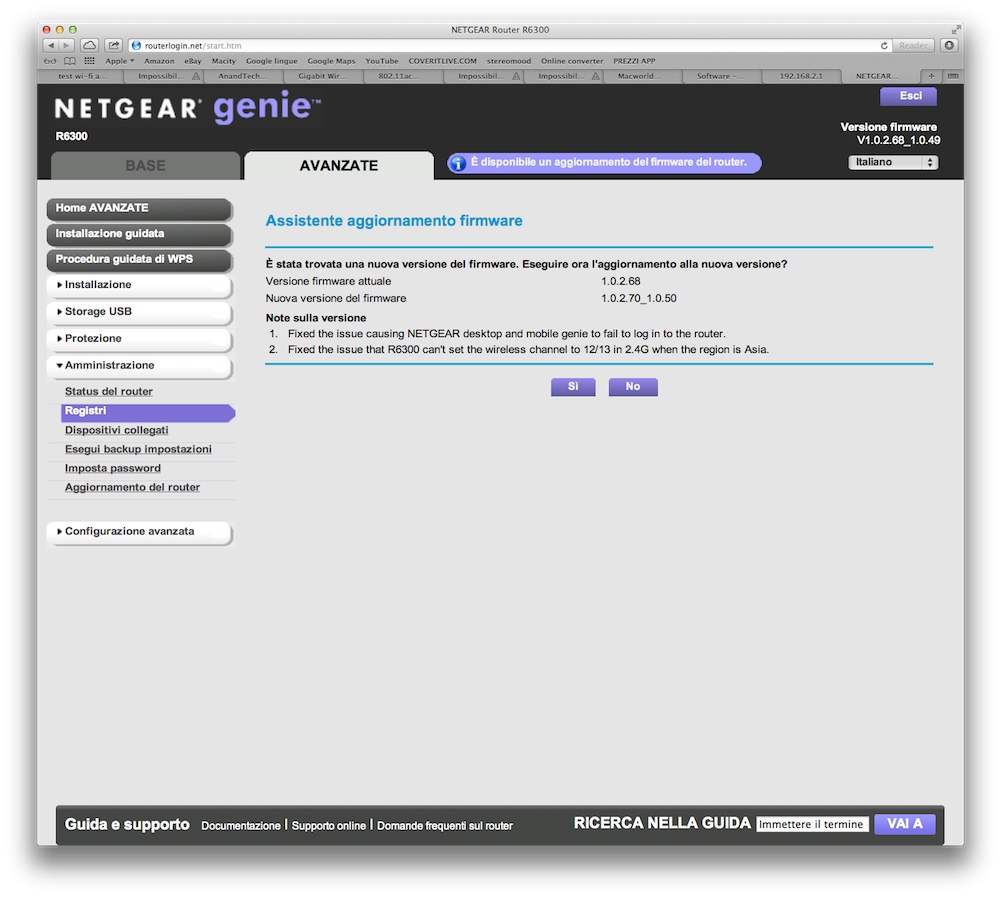Open the COVERITLIVE.COM bookmark
The height and width of the screenshot is (897, 1001).
tap(442, 61)
